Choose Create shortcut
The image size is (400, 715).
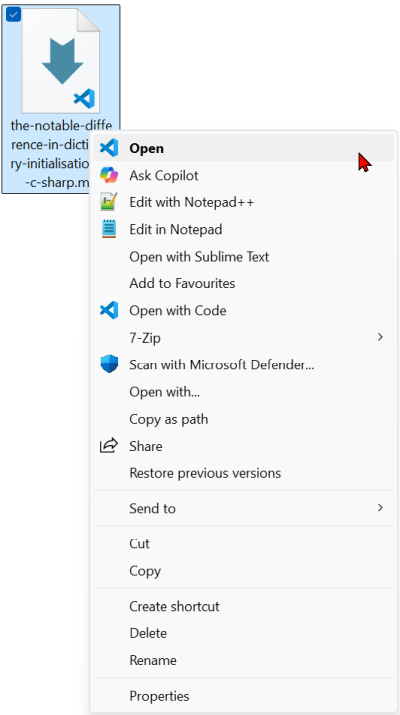[x=244, y=606]
